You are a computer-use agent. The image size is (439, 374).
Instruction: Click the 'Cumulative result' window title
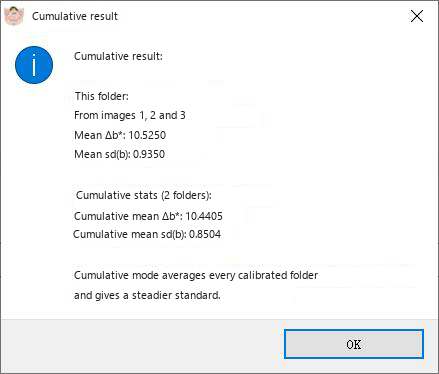(75, 16)
